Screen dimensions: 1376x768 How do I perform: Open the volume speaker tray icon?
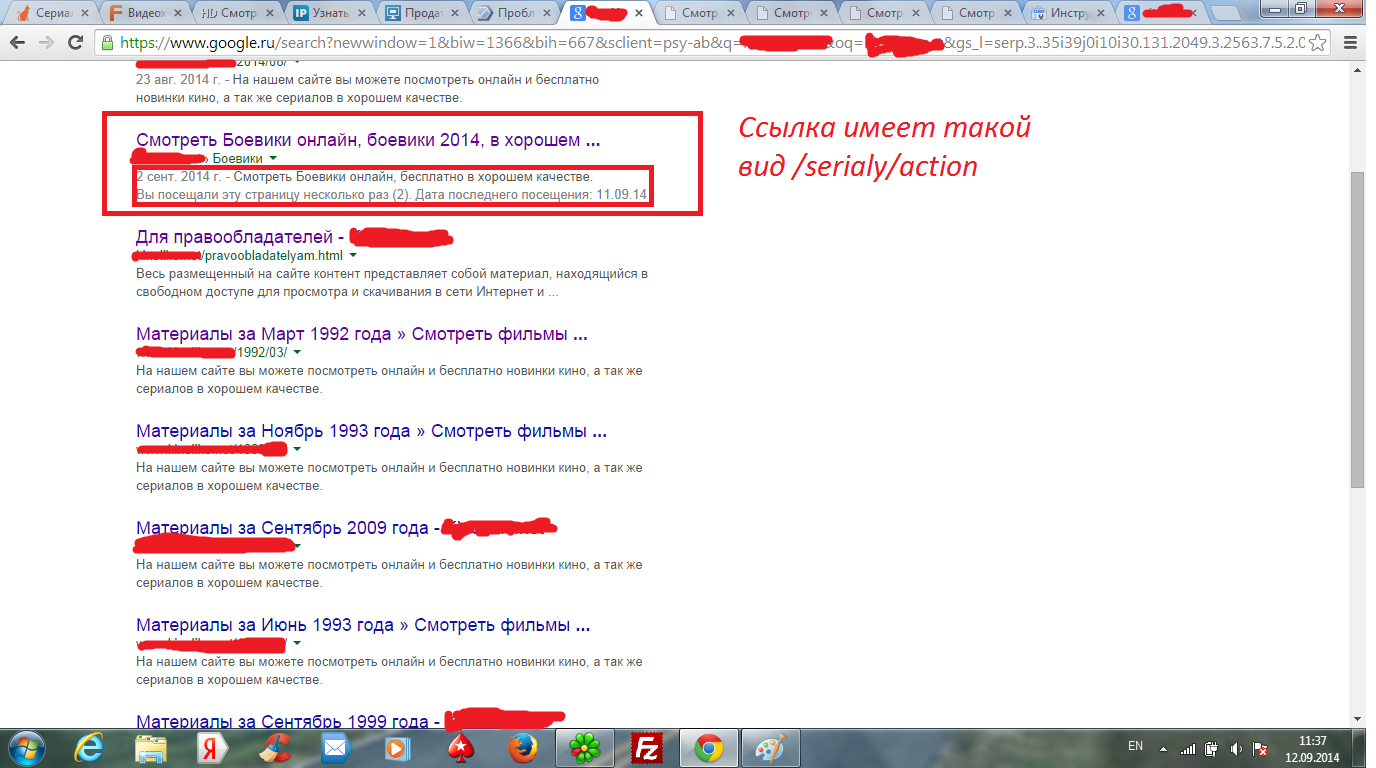(x=1238, y=748)
